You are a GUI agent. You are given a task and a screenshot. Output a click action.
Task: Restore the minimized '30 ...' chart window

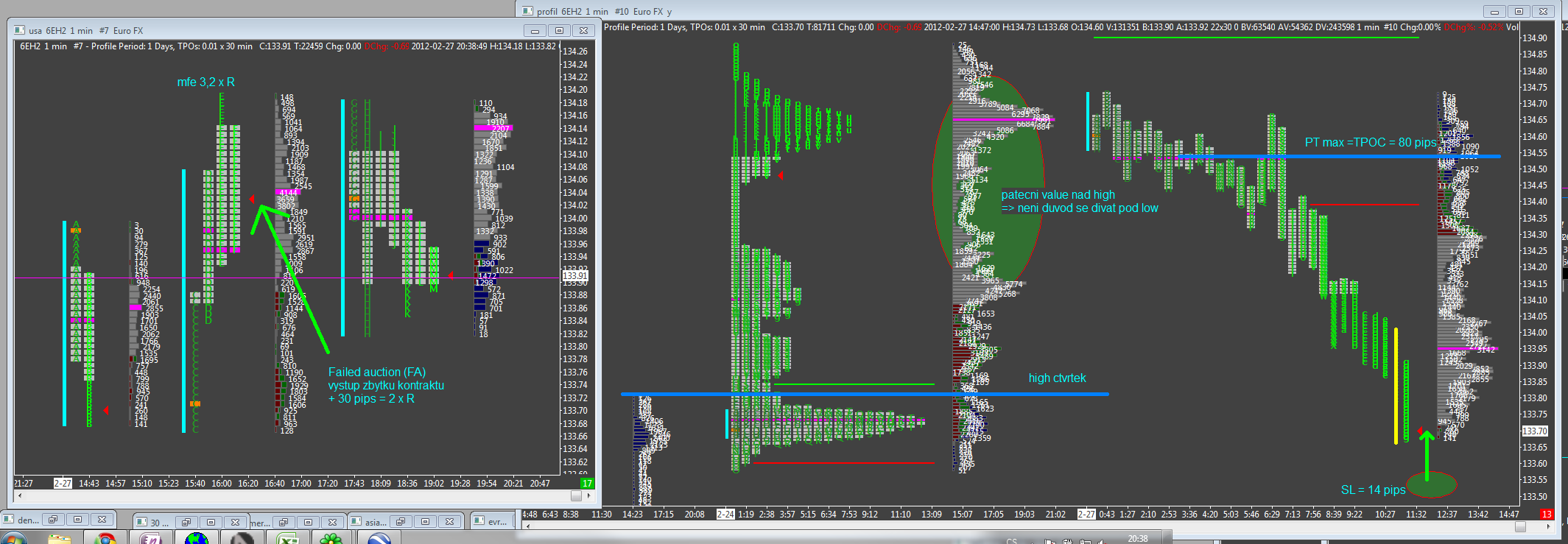[x=186, y=522]
